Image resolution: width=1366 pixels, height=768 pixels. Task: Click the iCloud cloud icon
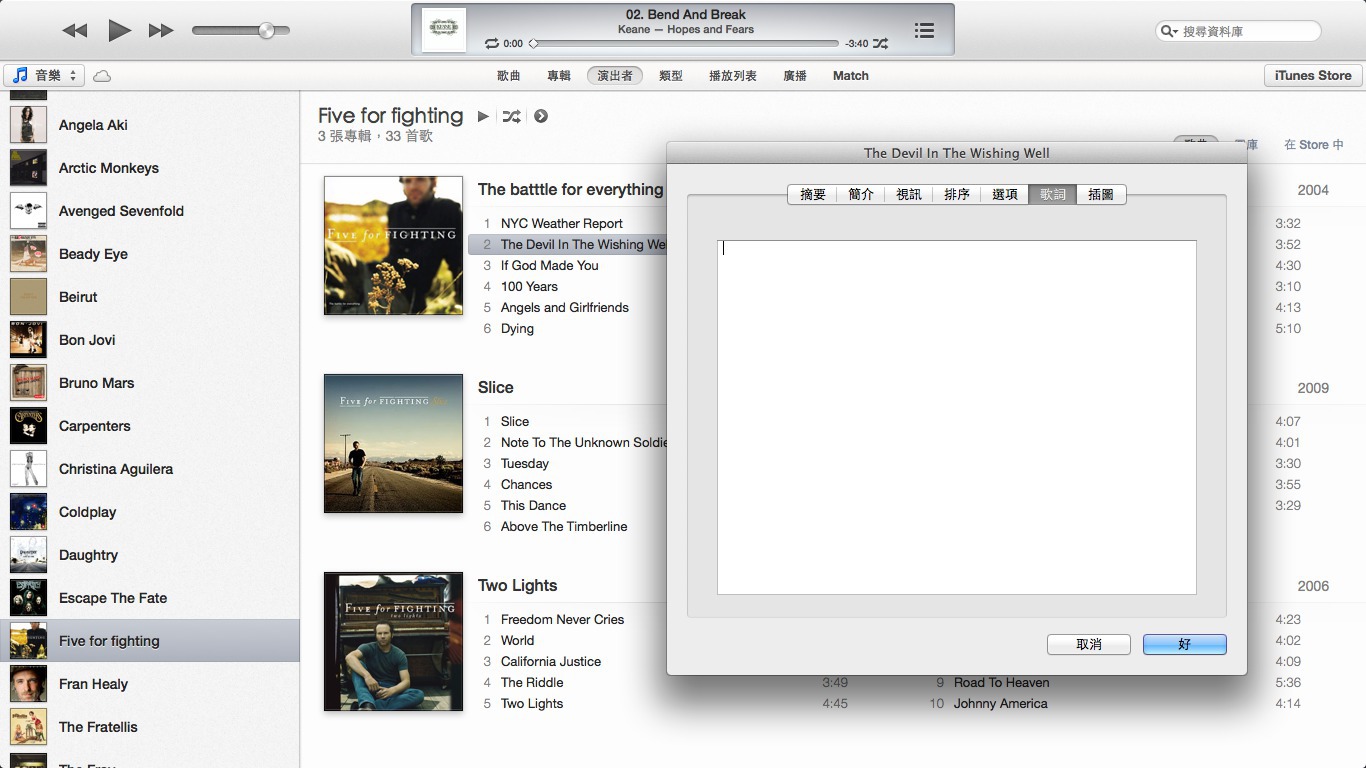tap(102, 76)
